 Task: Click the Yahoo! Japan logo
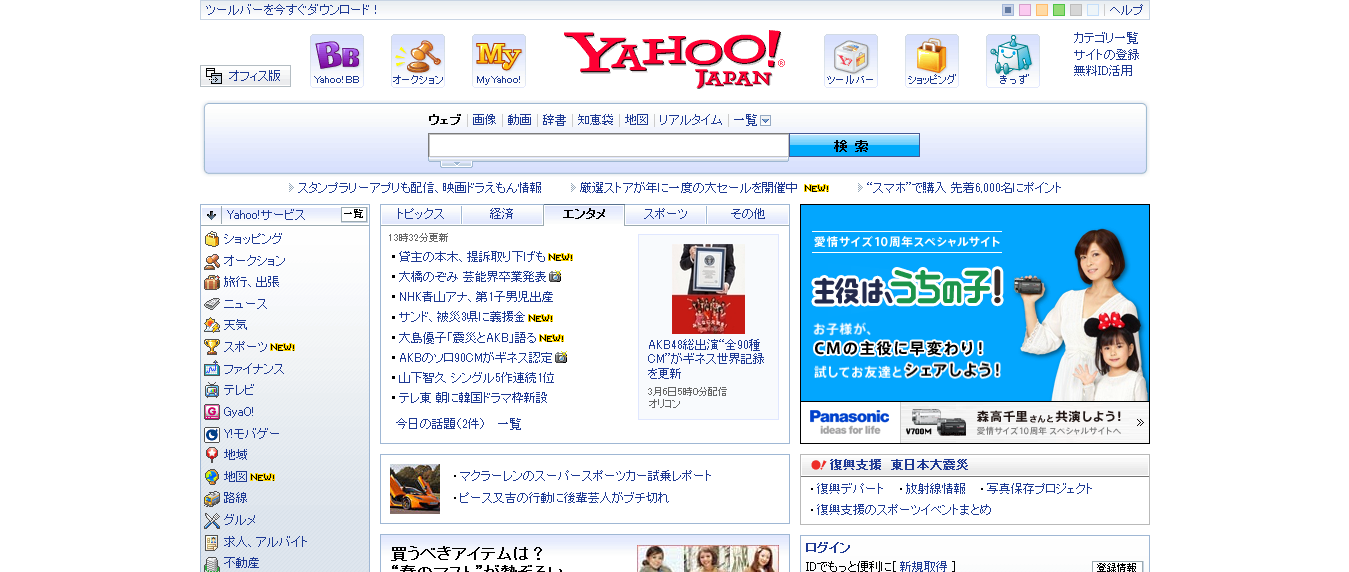pos(674,59)
